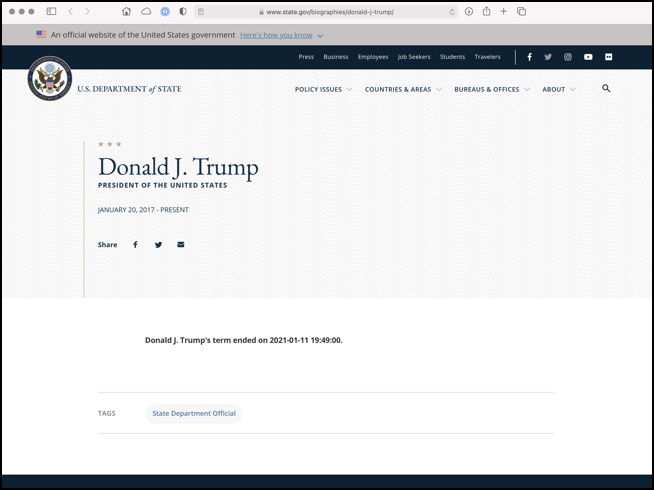The width and height of the screenshot is (654, 490).
Task: Open State Department Facebook icon in header
Action: (529, 57)
